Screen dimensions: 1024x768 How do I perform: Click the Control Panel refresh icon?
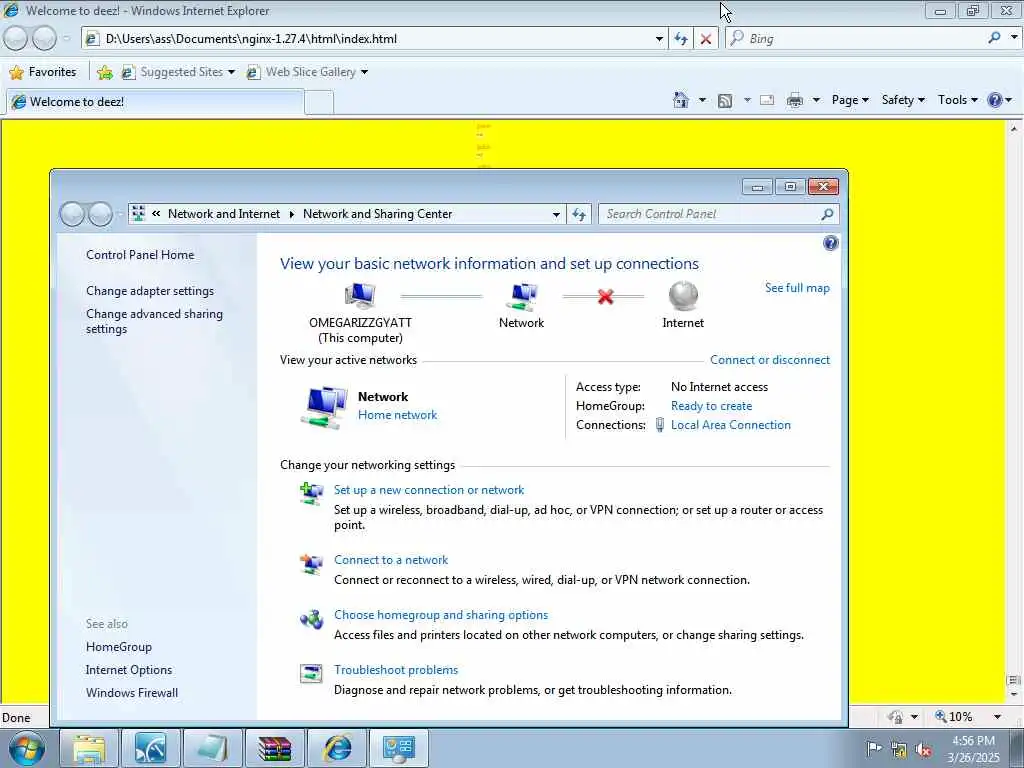coord(579,214)
